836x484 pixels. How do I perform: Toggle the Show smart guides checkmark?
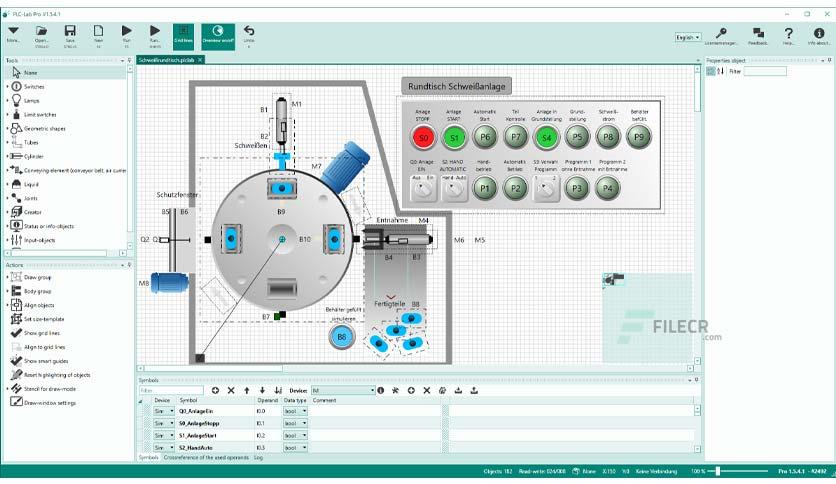(x=17, y=360)
